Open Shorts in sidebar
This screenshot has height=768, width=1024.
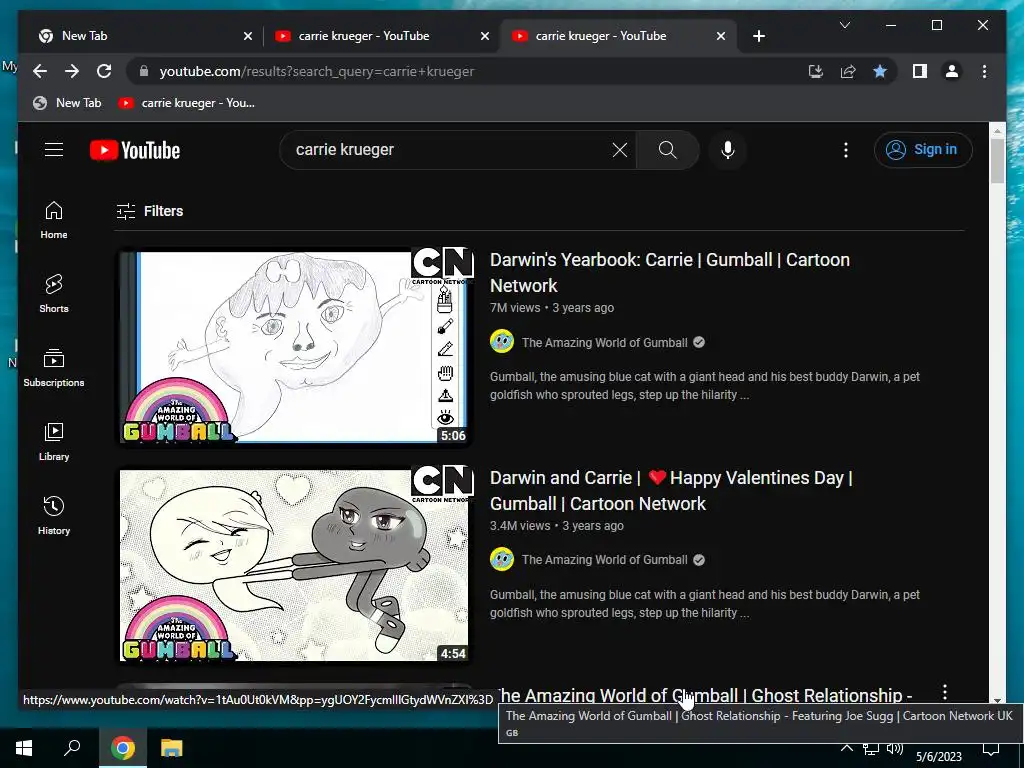[x=54, y=293]
